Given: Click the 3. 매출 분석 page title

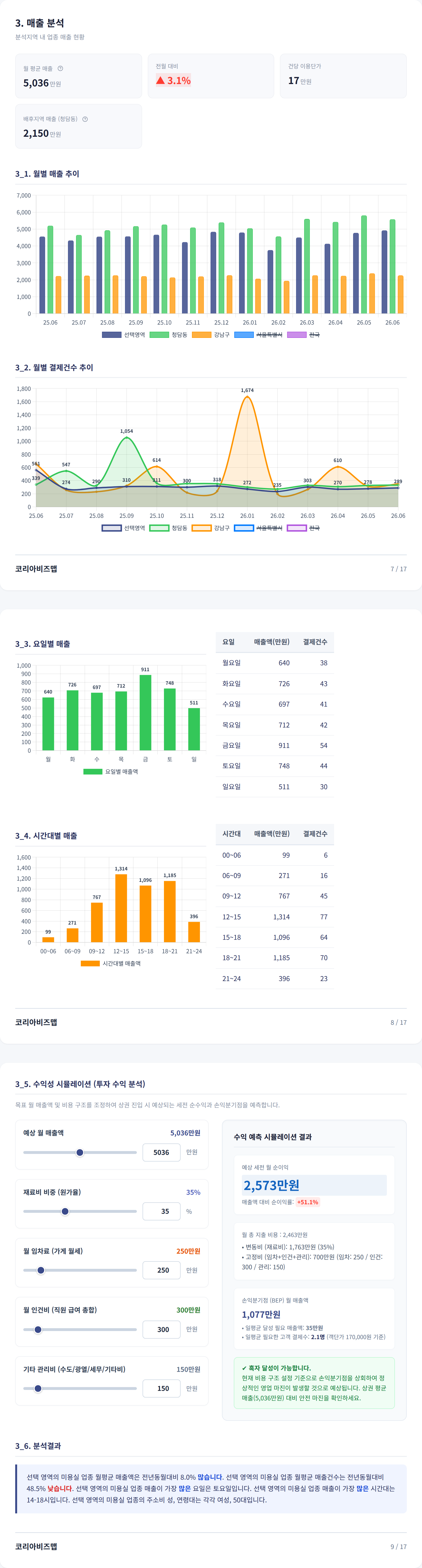Looking at the screenshot, I should pos(40,23).
